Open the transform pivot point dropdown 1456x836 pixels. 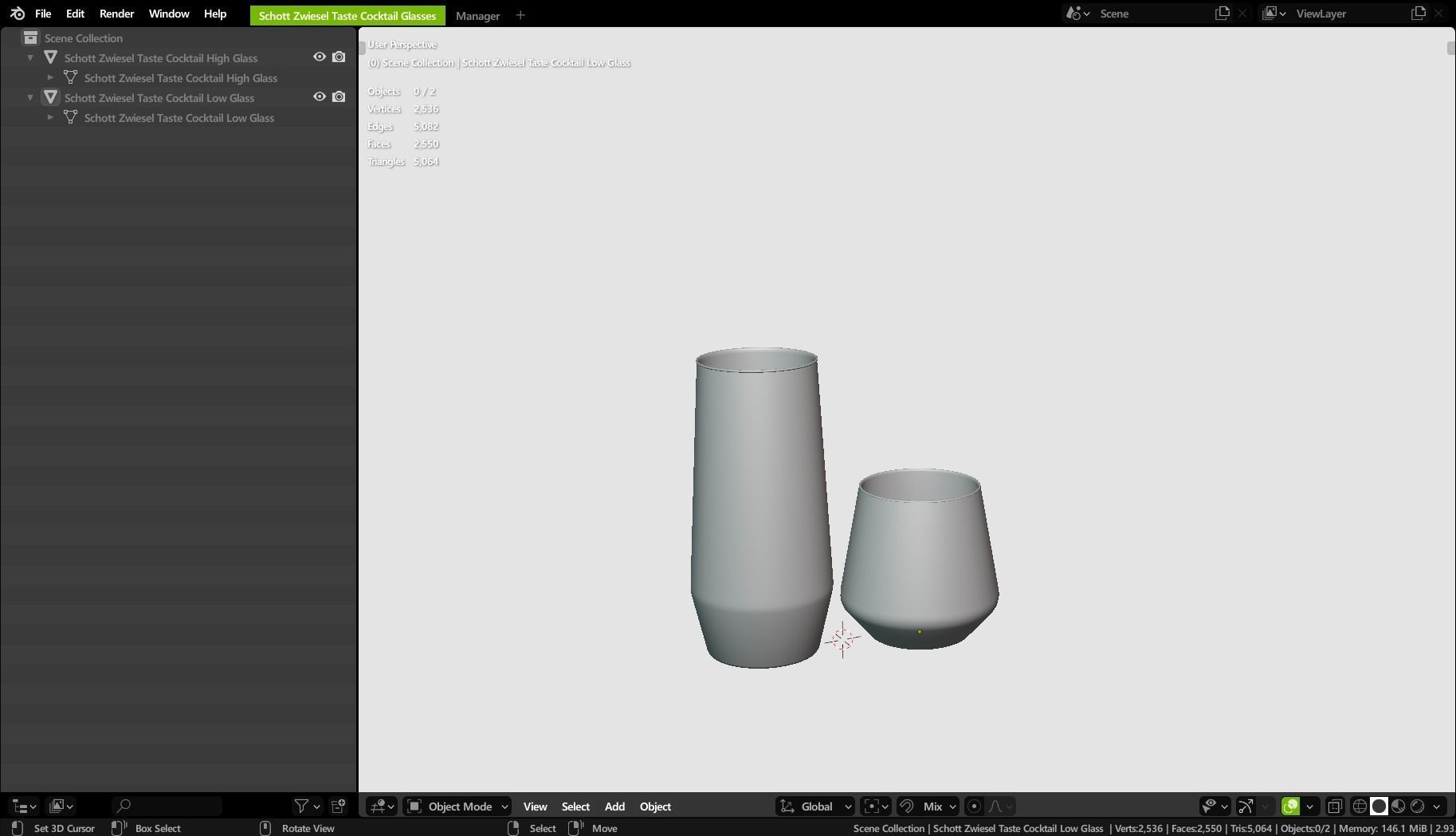click(875, 807)
